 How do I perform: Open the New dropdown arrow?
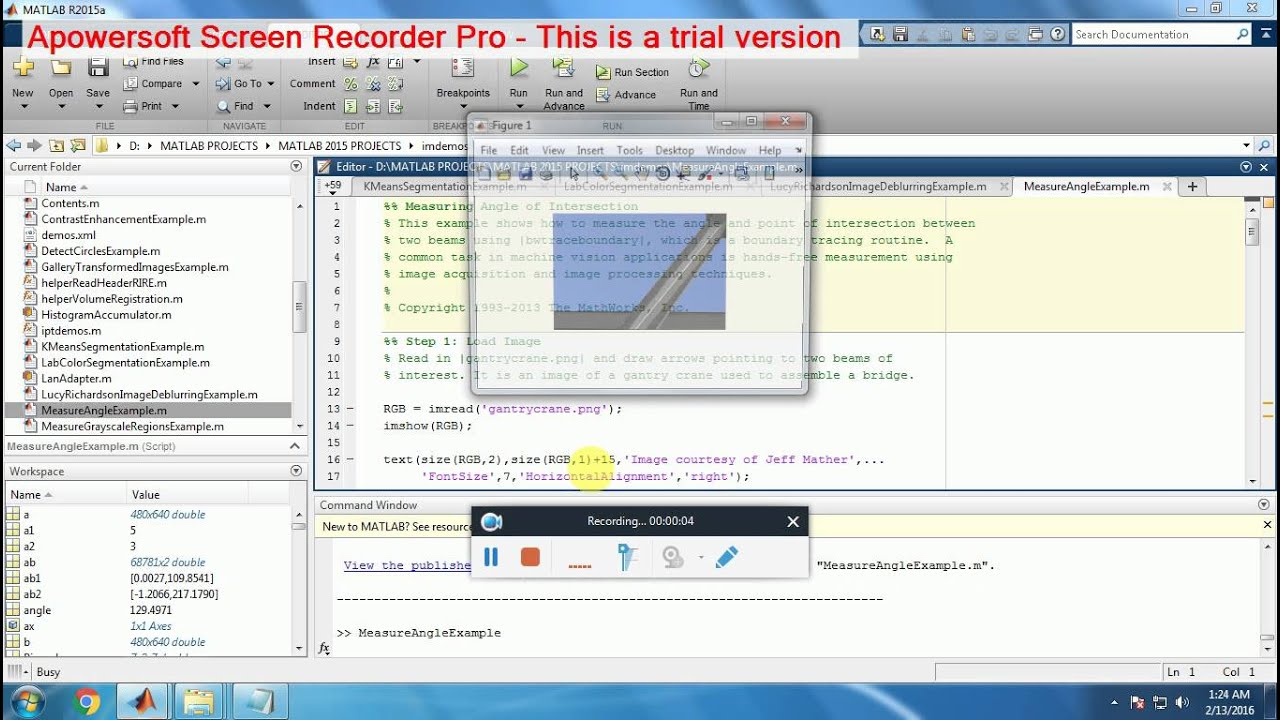23,107
